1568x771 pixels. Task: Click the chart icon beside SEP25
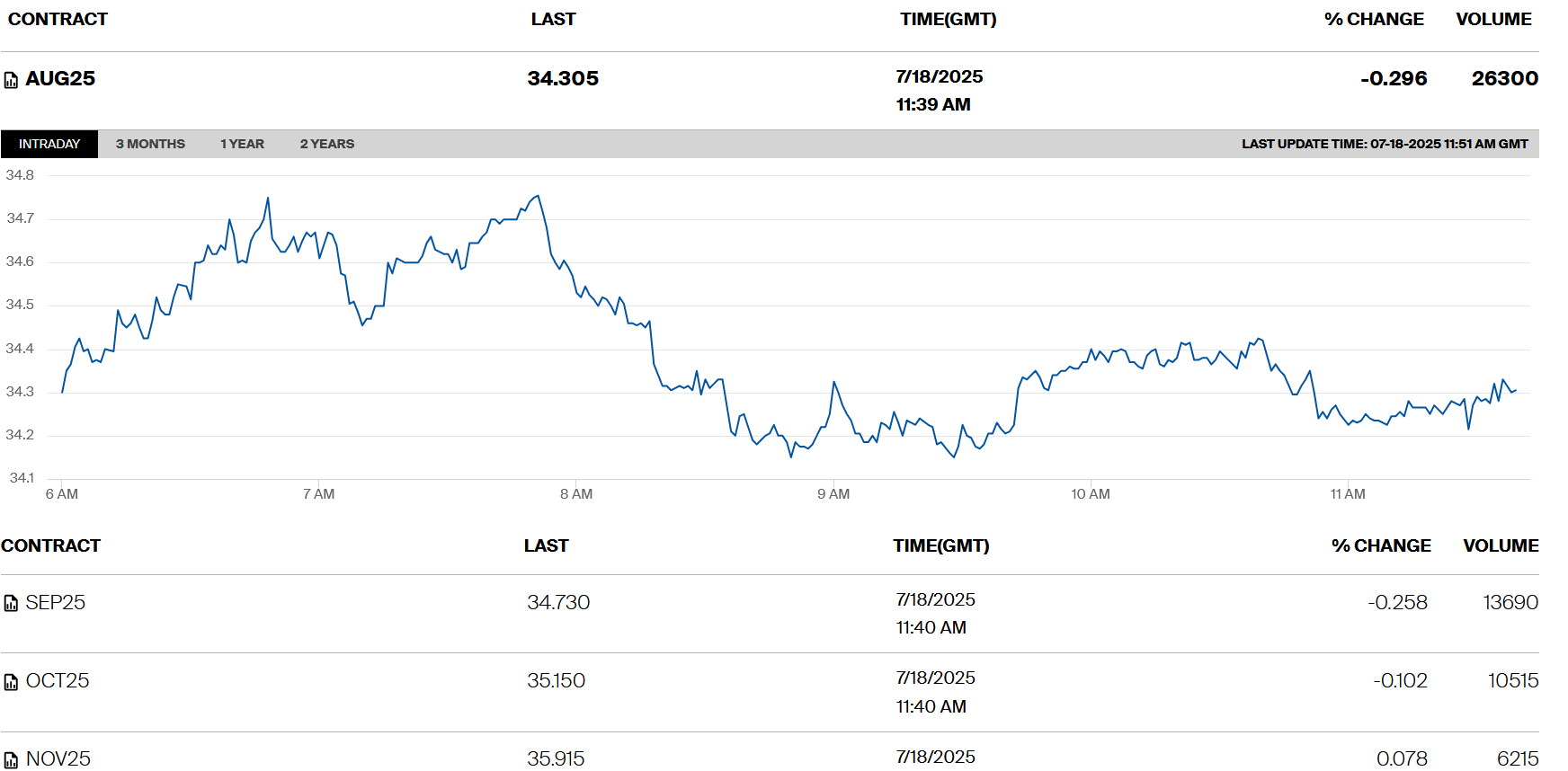(x=11, y=604)
